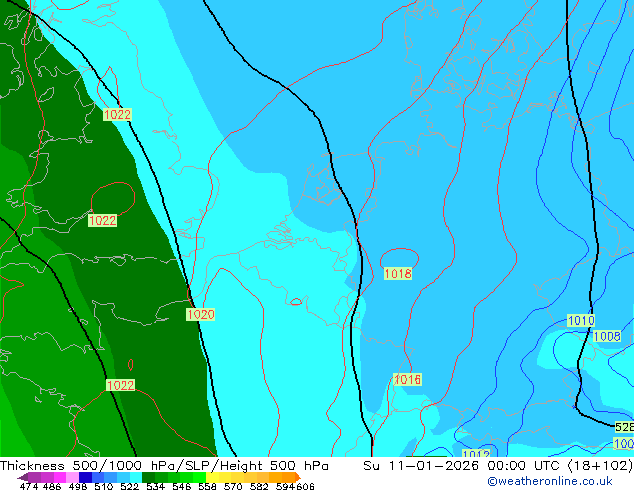The height and width of the screenshot is (490, 634).
Task: Click the legend value 546
Action: coord(181,486)
